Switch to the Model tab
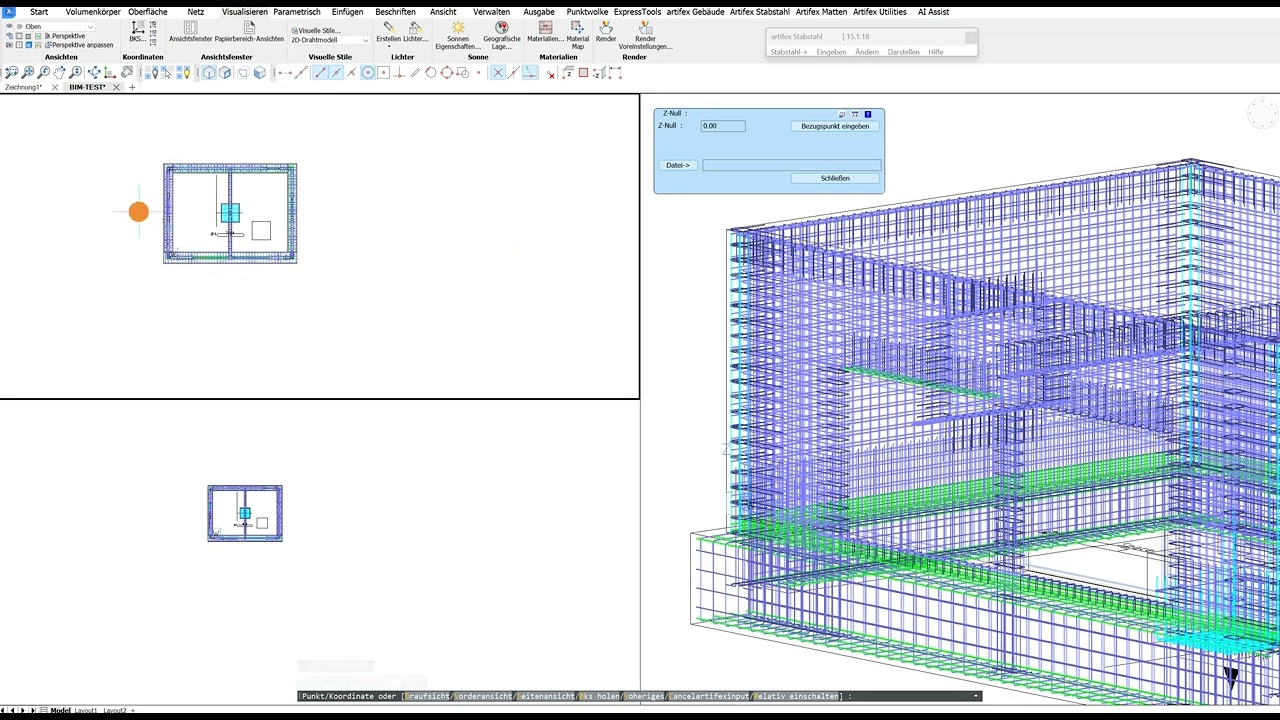 pos(60,710)
